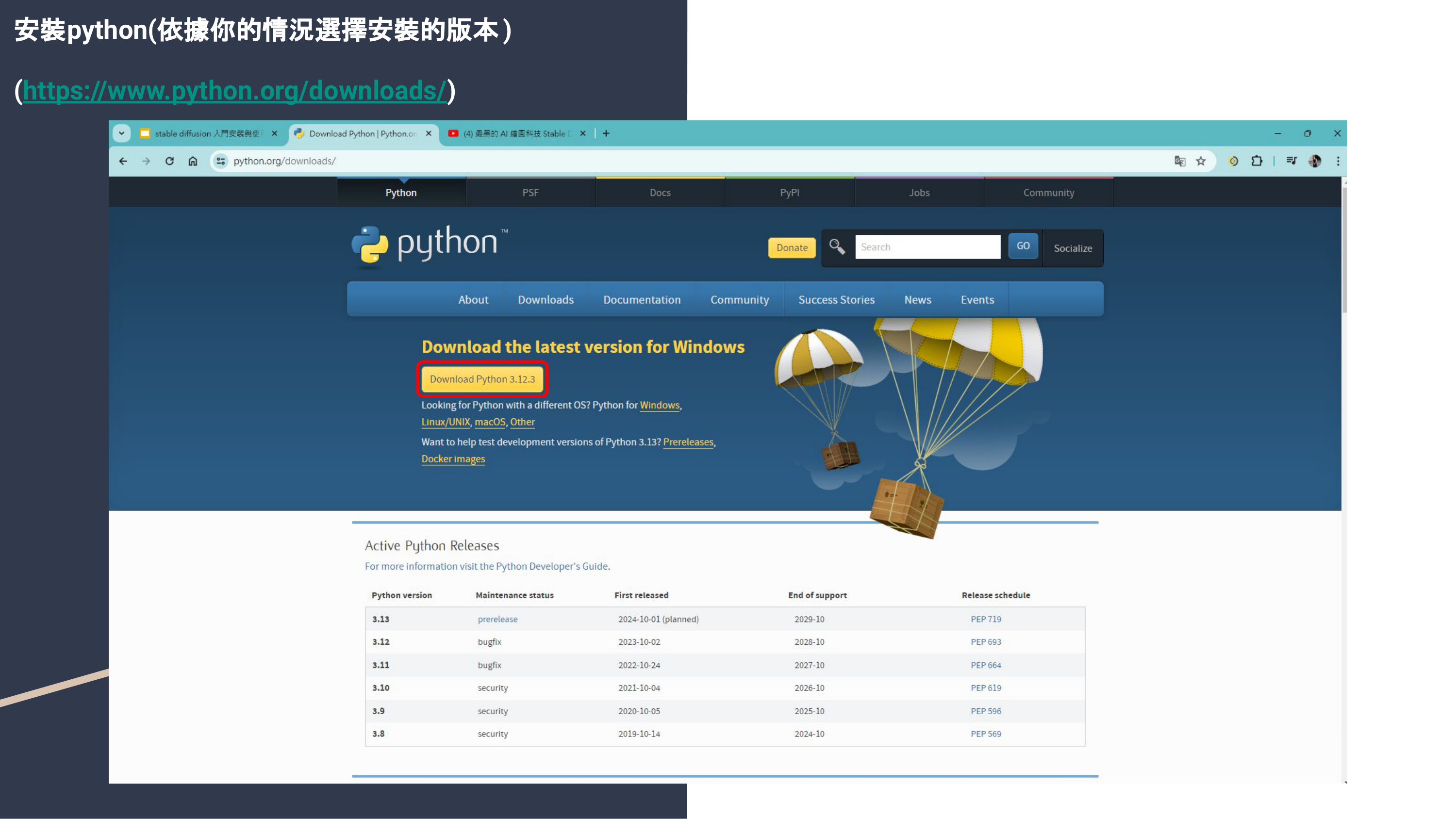Image resolution: width=1456 pixels, height=819 pixels.
Task: Open the Linux/UNIX download link
Action: tap(446, 422)
